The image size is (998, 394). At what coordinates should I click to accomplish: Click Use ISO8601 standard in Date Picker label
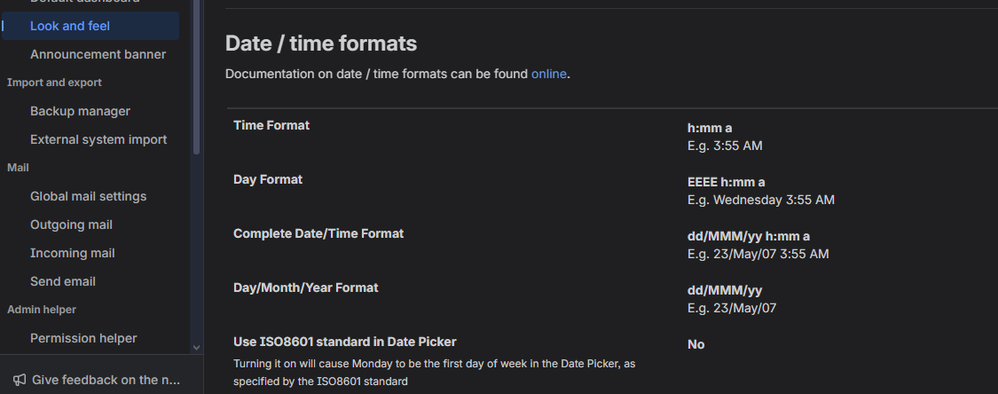coord(344,342)
